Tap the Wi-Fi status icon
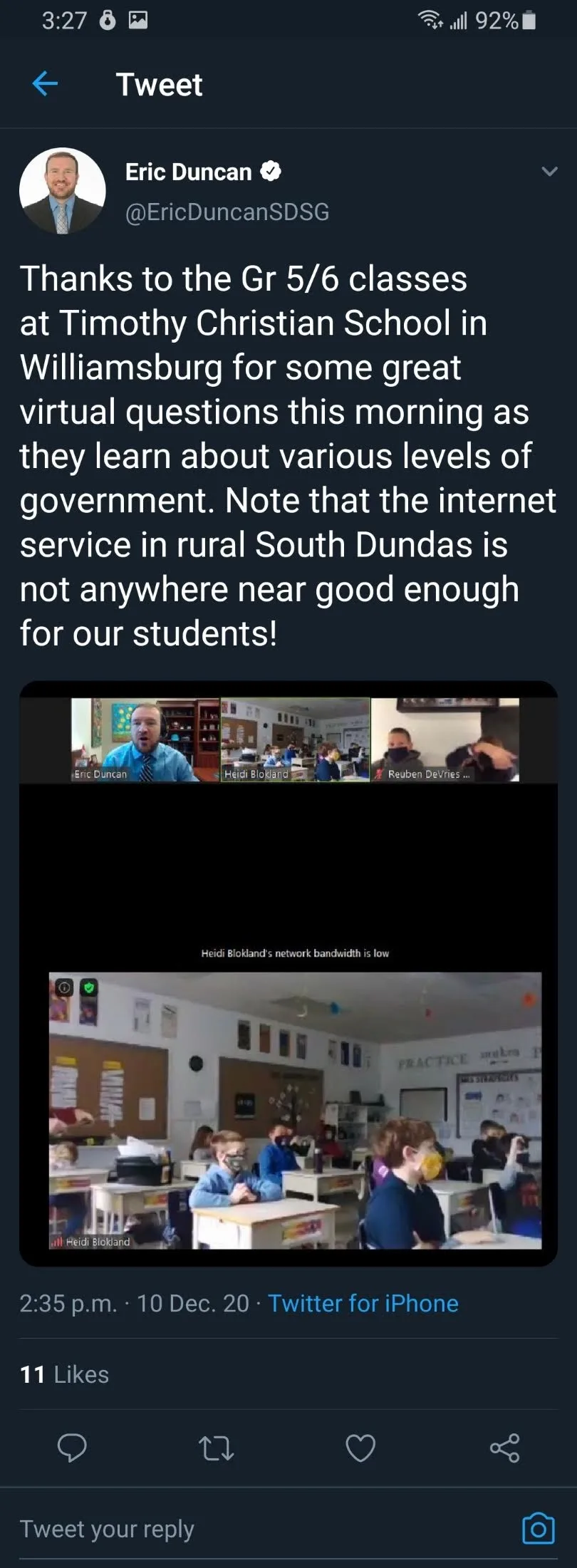 click(430, 20)
